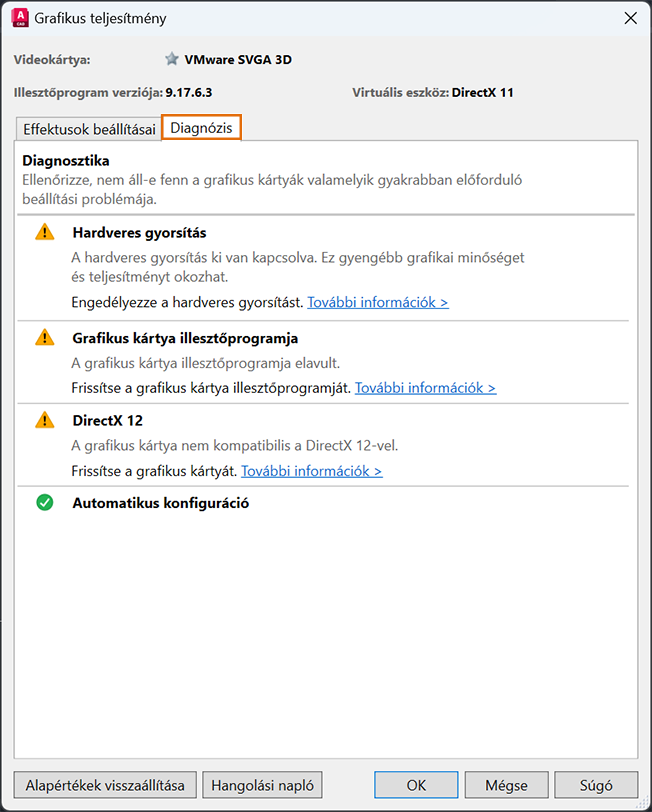652x812 pixels.
Task: Click the Videokártya: label
Action: (x=52, y=60)
